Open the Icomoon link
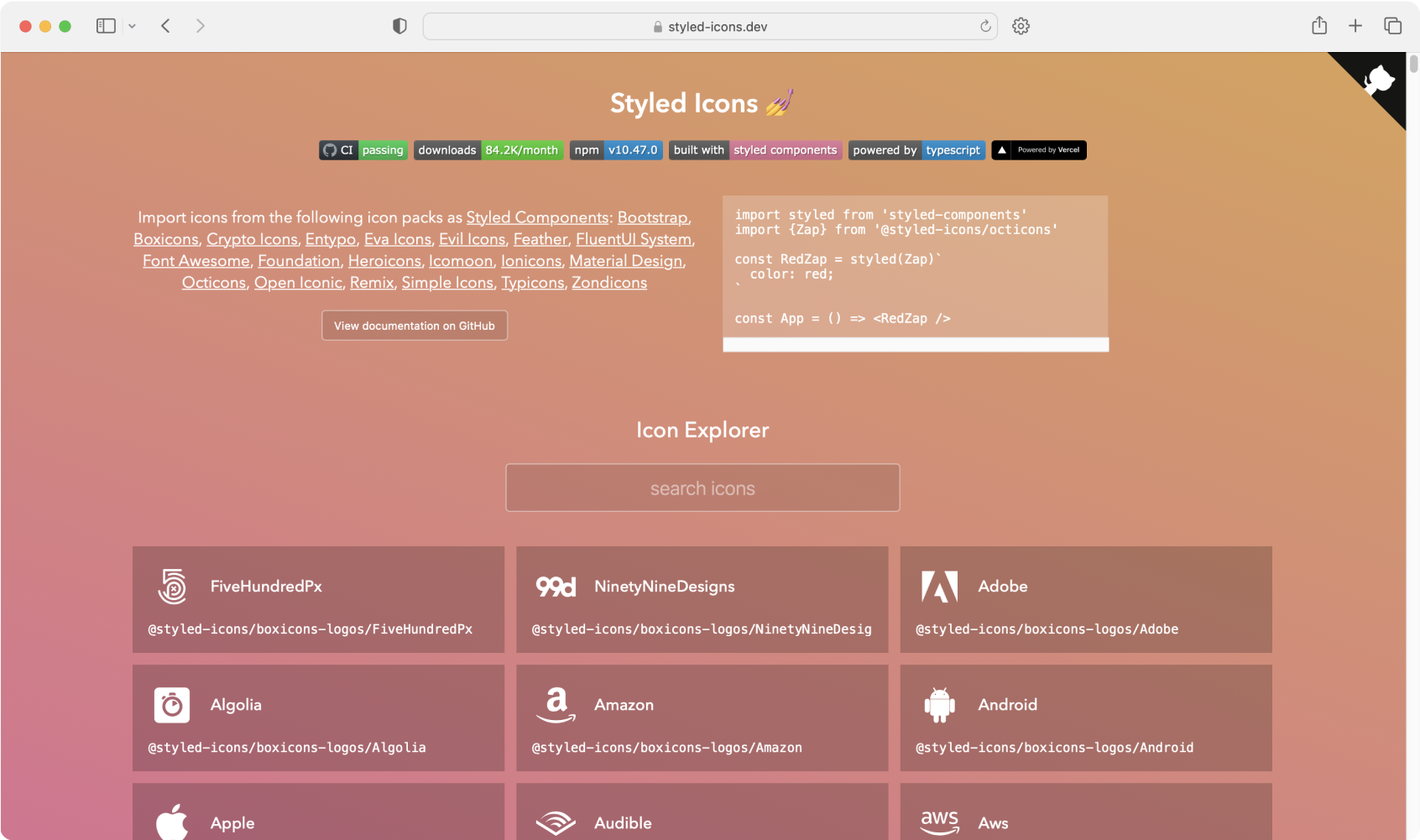The height and width of the screenshot is (840, 1420). click(x=461, y=261)
